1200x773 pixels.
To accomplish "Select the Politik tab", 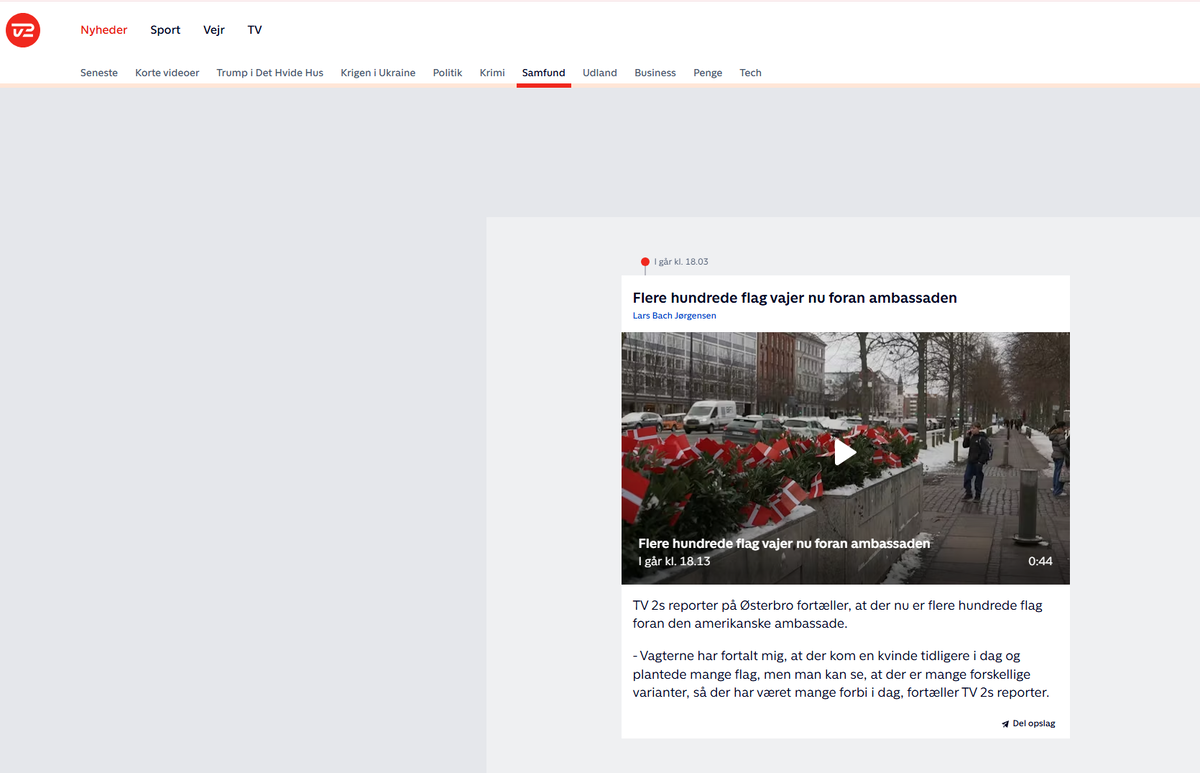I will [x=447, y=73].
